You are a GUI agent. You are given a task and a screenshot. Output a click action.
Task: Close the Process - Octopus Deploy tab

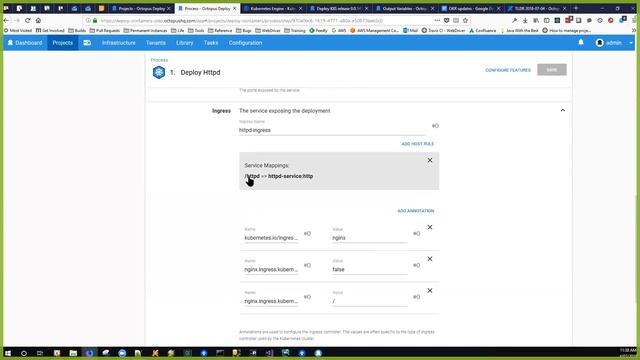click(x=235, y=9)
